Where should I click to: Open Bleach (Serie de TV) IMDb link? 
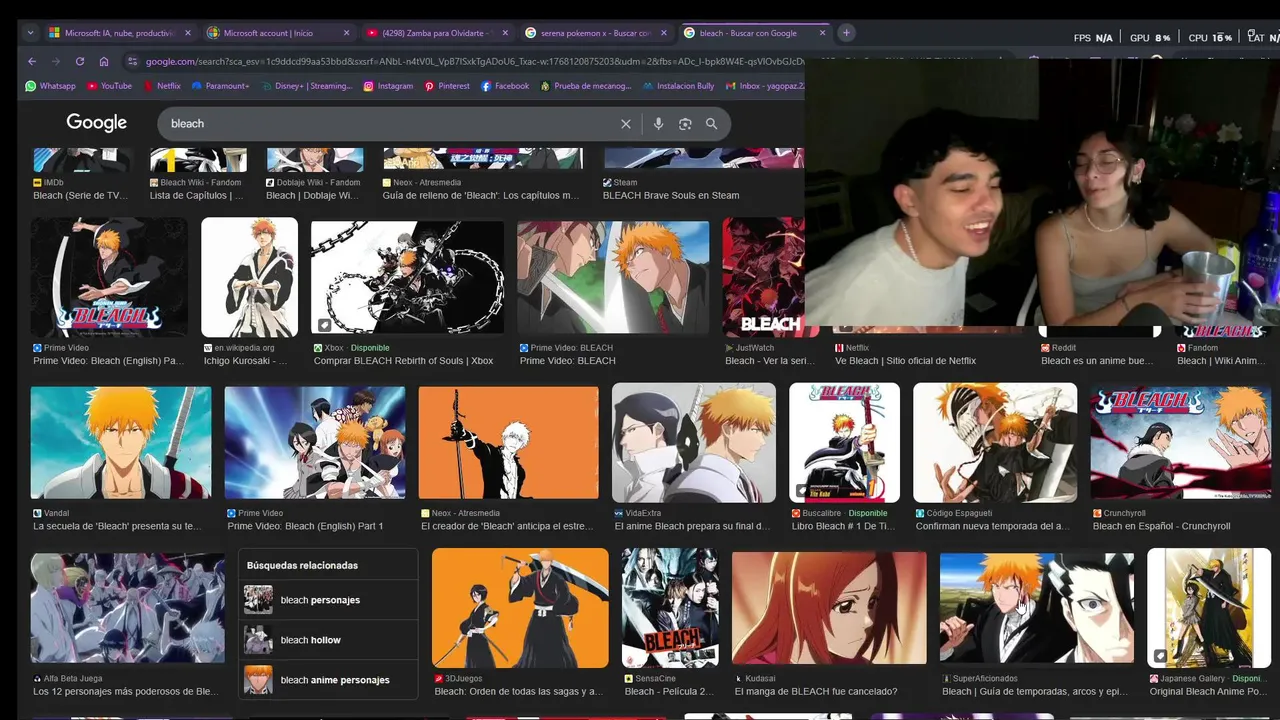coord(80,196)
